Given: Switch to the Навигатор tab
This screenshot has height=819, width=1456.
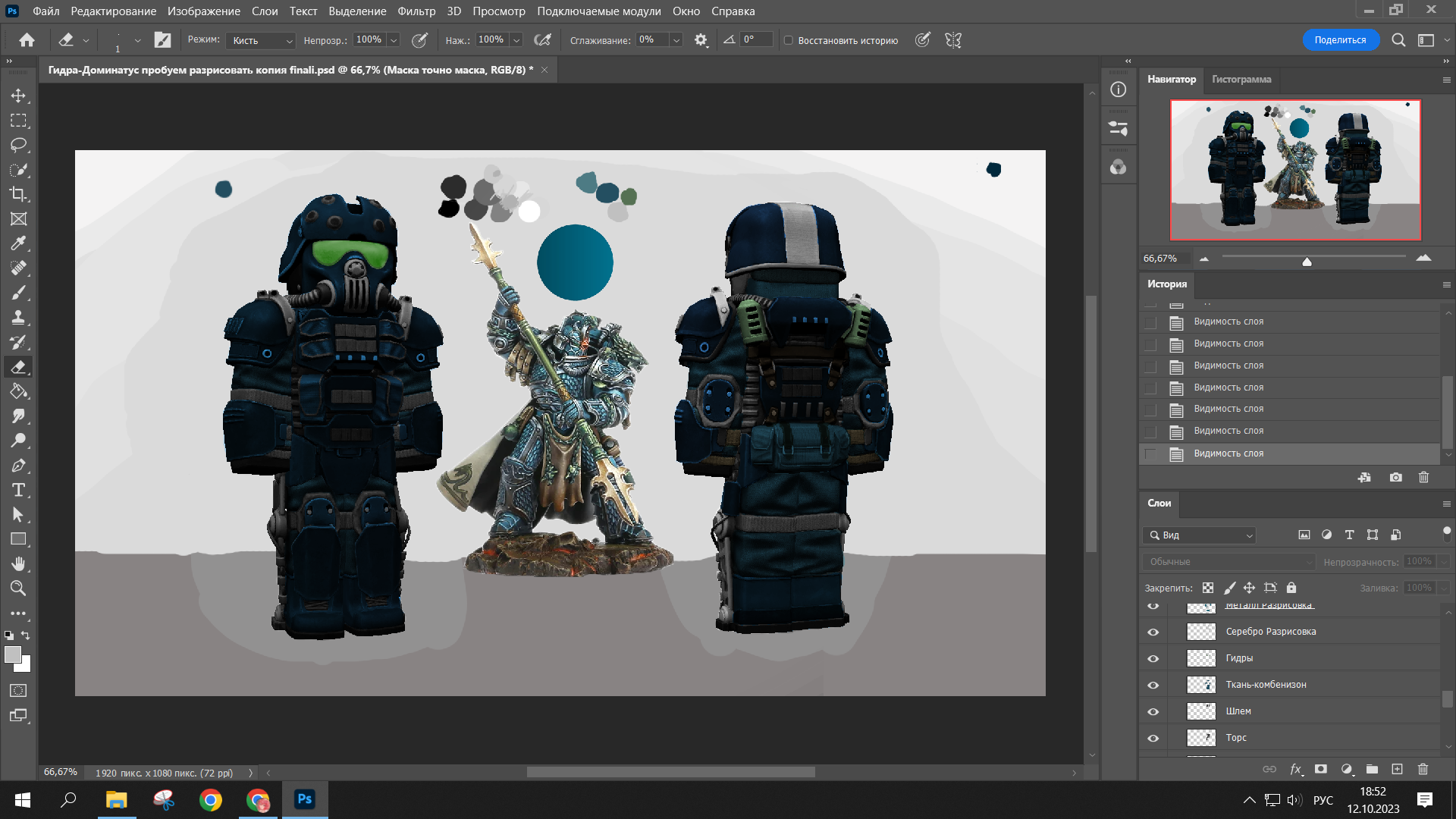Looking at the screenshot, I should [x=1171, y=79].
